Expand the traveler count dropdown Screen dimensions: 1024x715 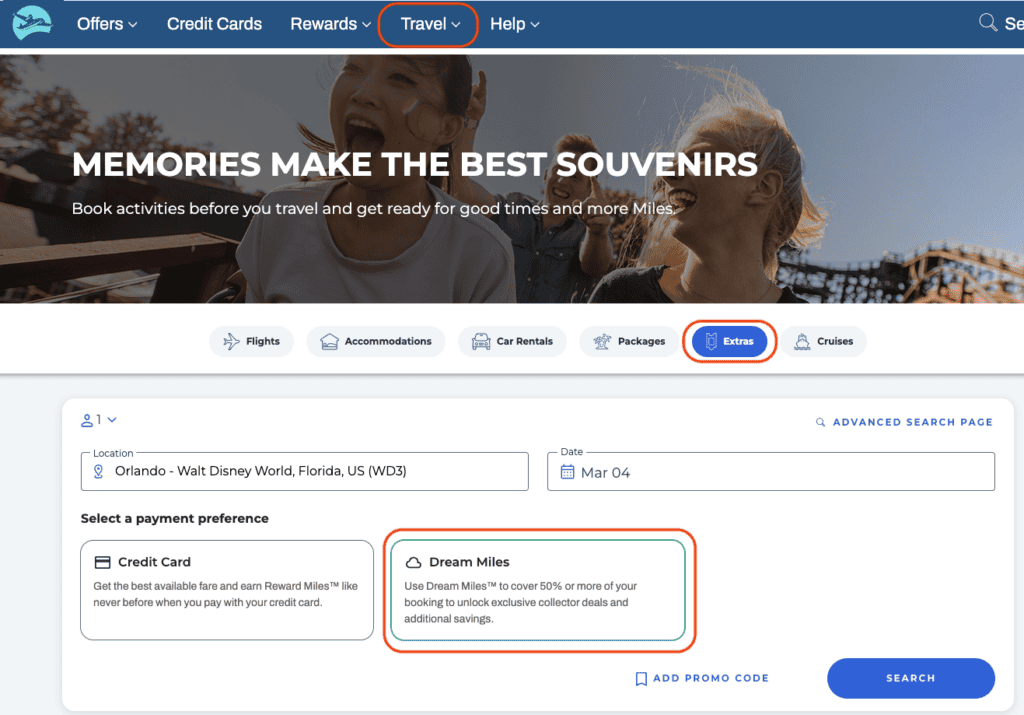click(99, 420)
